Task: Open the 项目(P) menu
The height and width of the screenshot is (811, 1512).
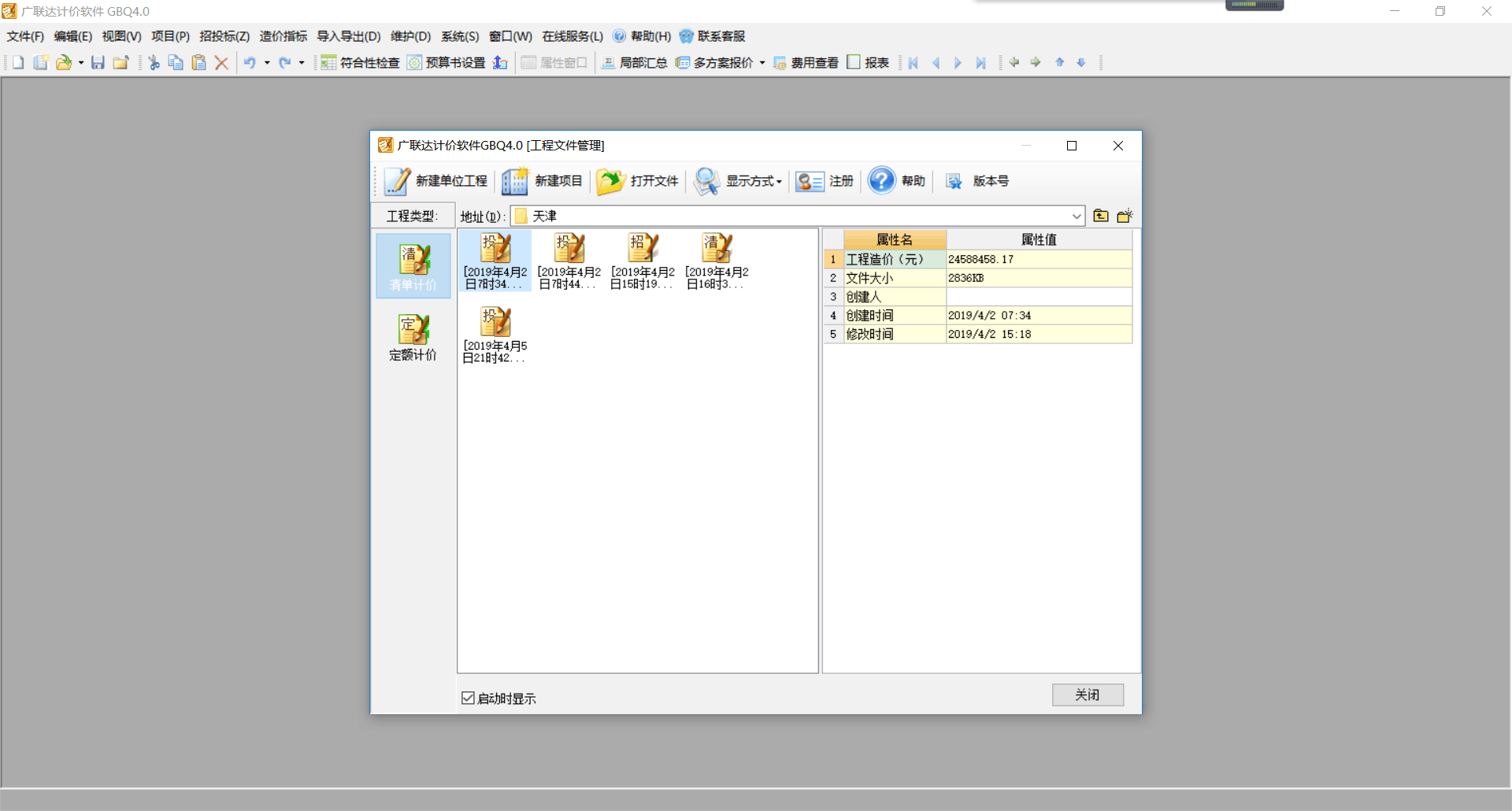Action: coord(170,36)
